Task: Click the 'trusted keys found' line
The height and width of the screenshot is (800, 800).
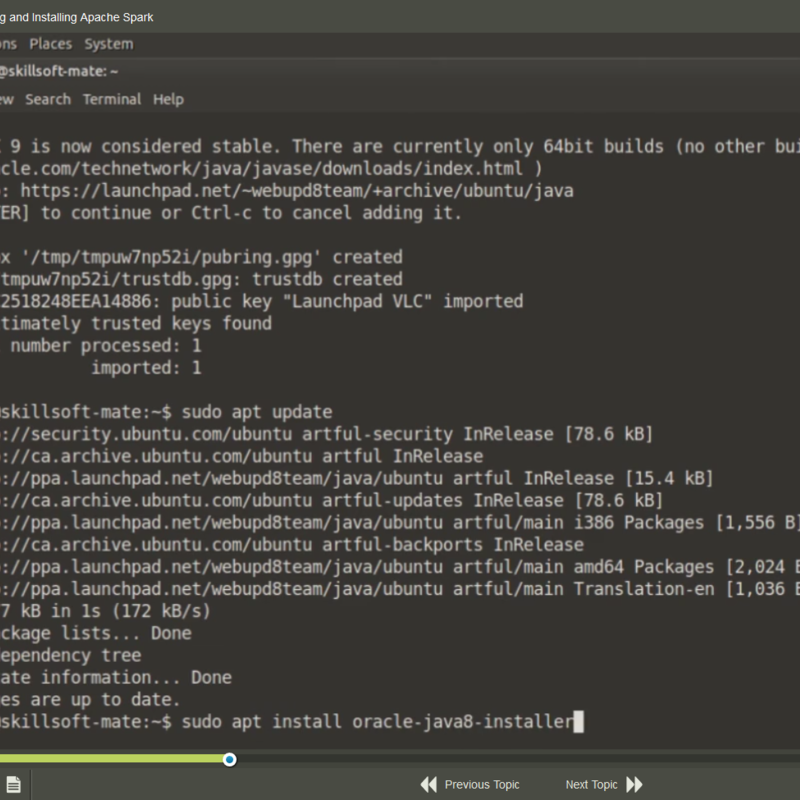Action: 136,323
